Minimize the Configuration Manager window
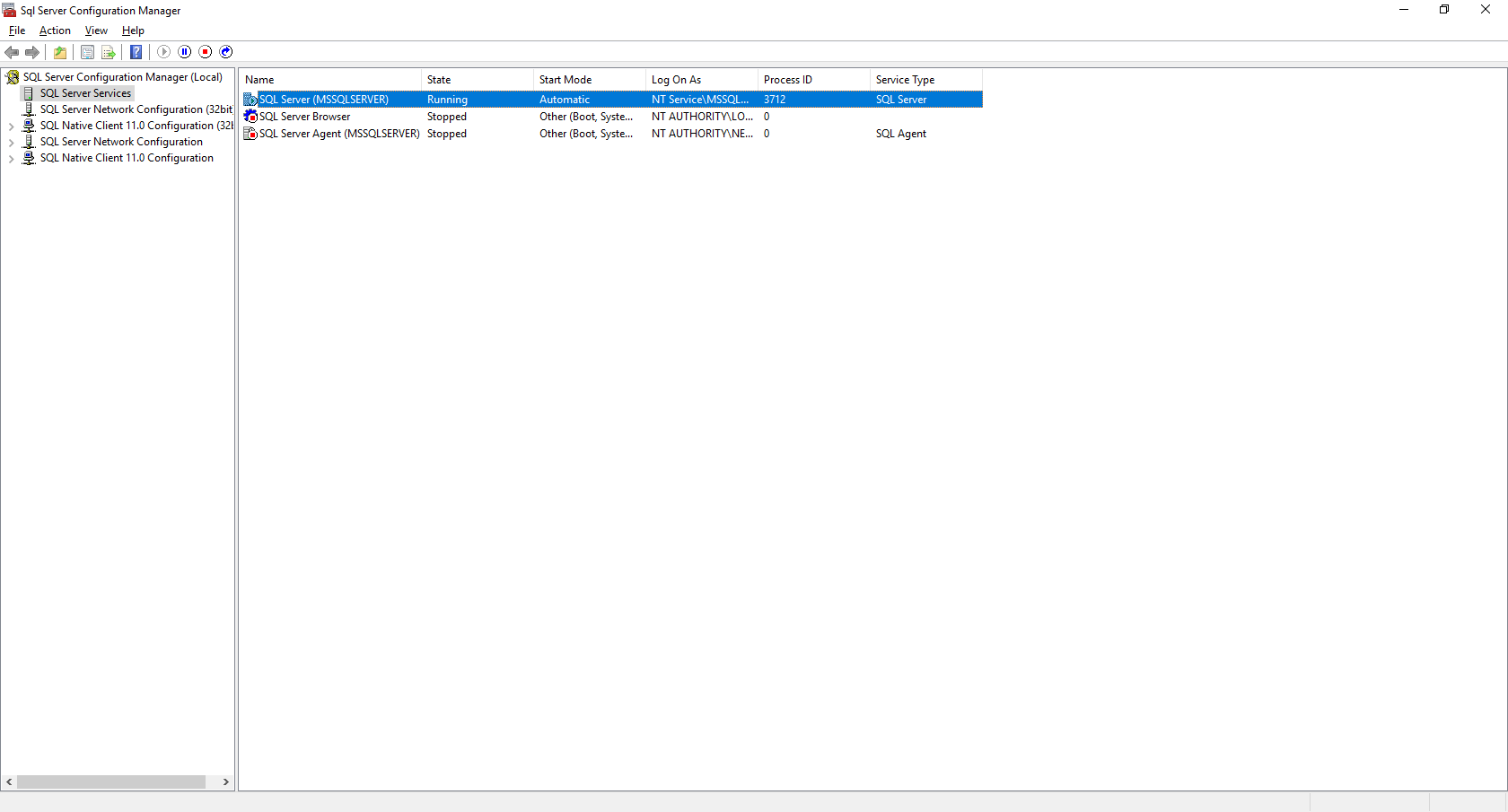 tap(1404, 10)
